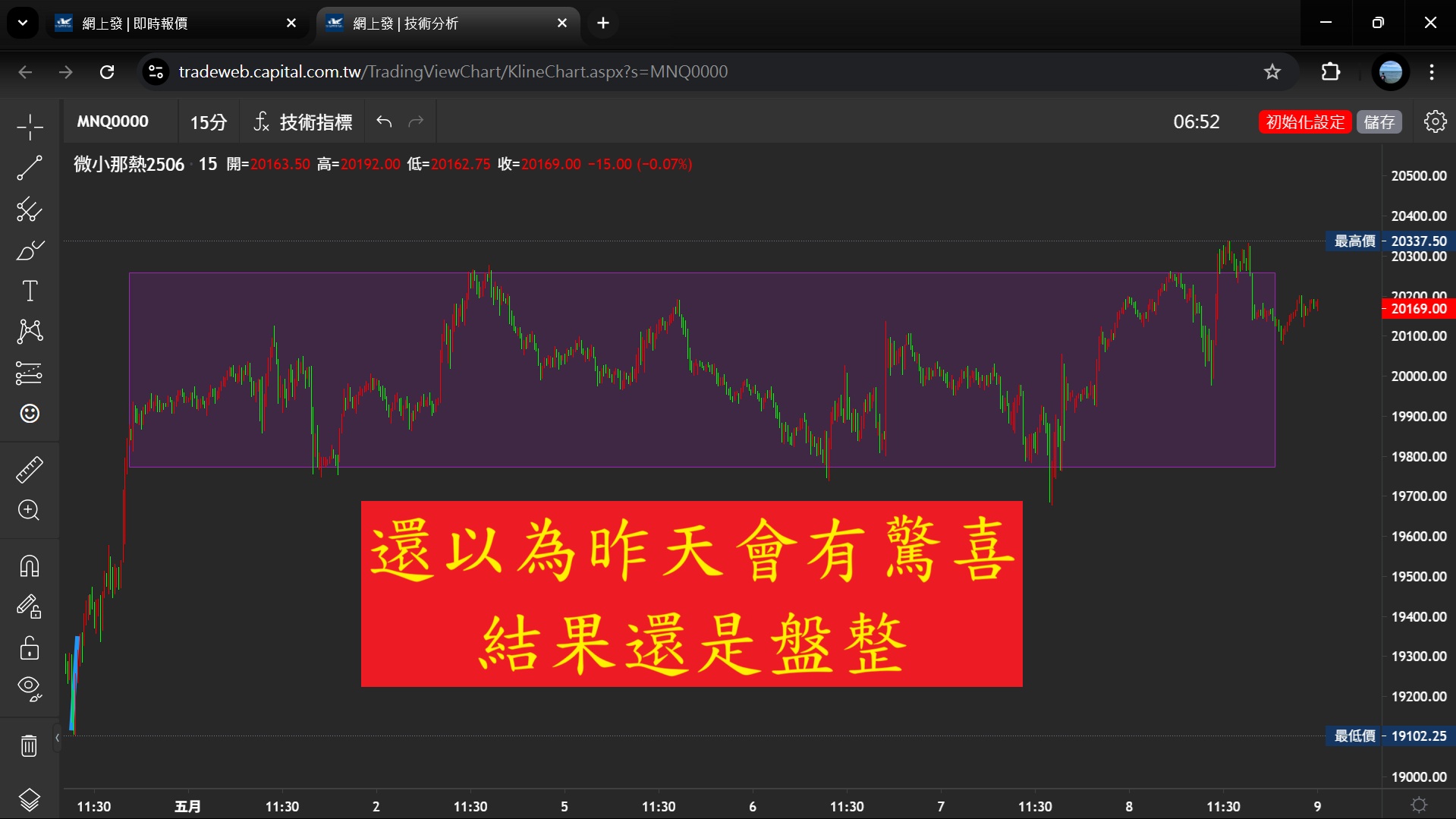Click the 五月 date label on time axis

188,806
